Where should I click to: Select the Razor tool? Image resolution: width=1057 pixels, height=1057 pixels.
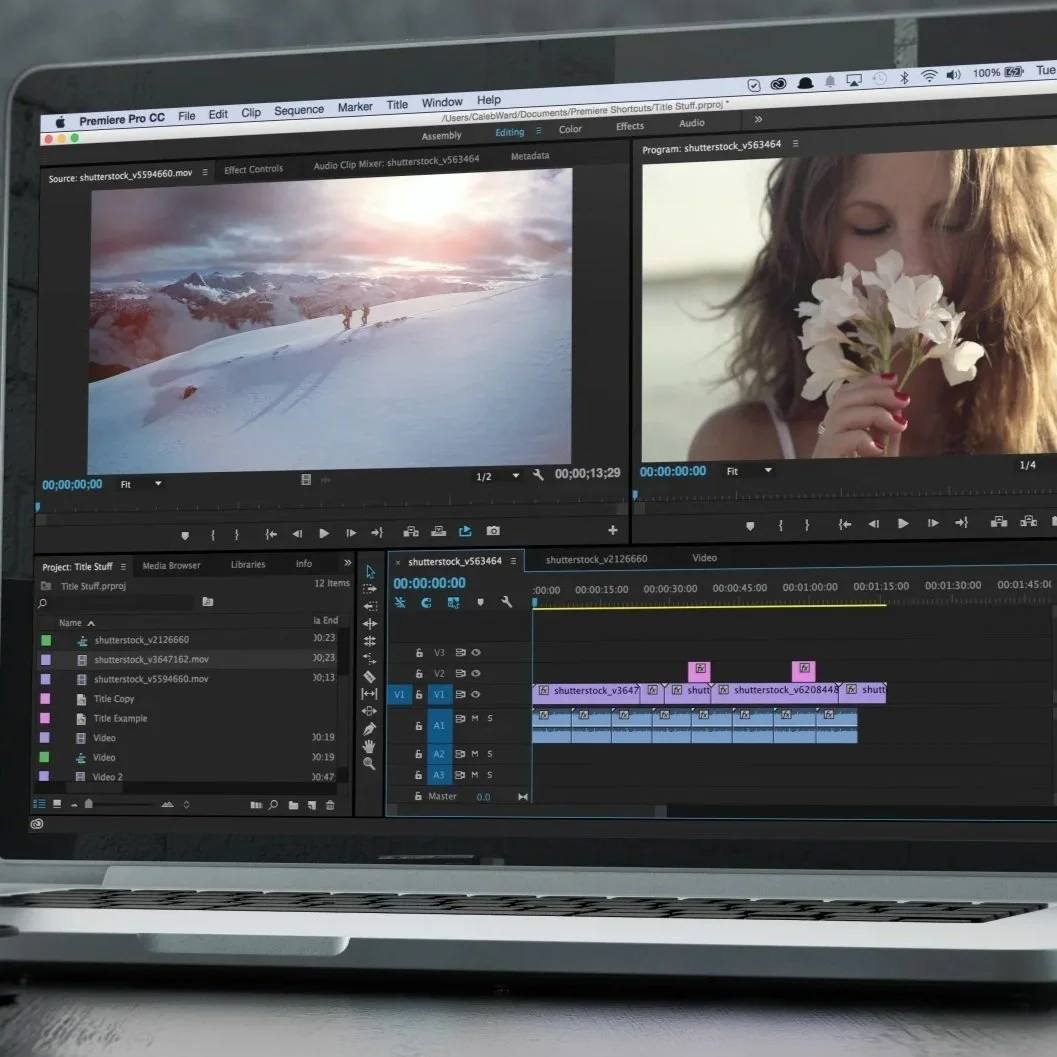point(369,676)
